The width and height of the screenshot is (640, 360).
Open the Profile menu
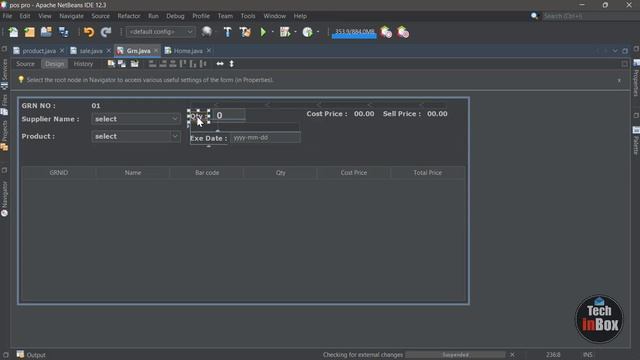coord(201,16)
